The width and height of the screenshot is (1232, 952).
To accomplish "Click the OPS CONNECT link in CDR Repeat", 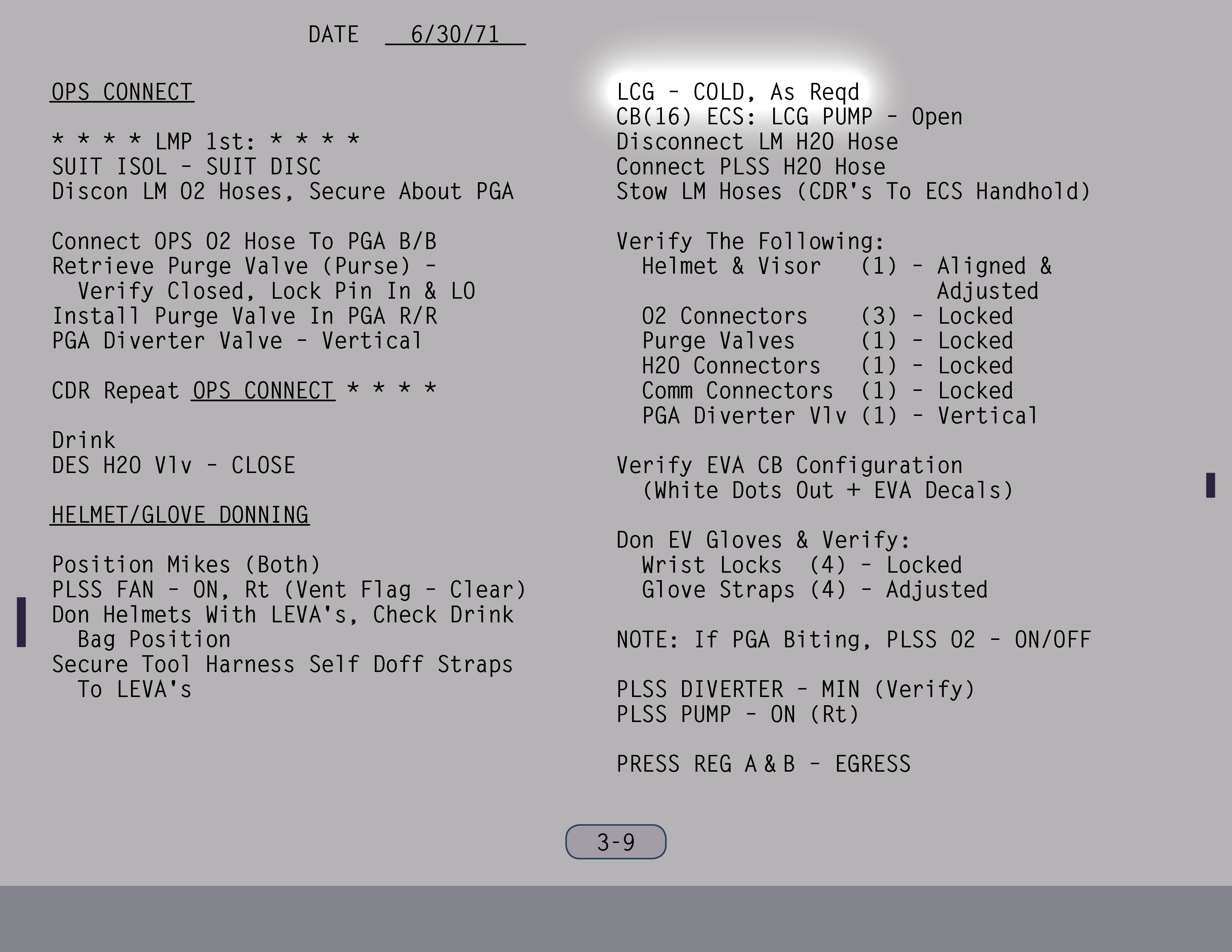I will 263,390.
